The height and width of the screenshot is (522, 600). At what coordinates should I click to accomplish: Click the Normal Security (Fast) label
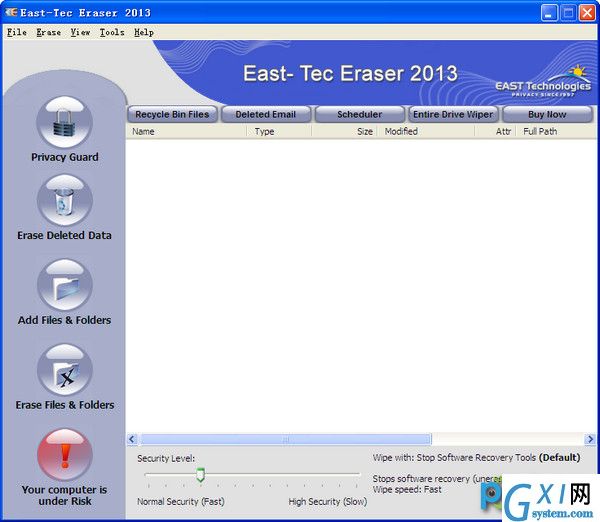coord(181,502)
